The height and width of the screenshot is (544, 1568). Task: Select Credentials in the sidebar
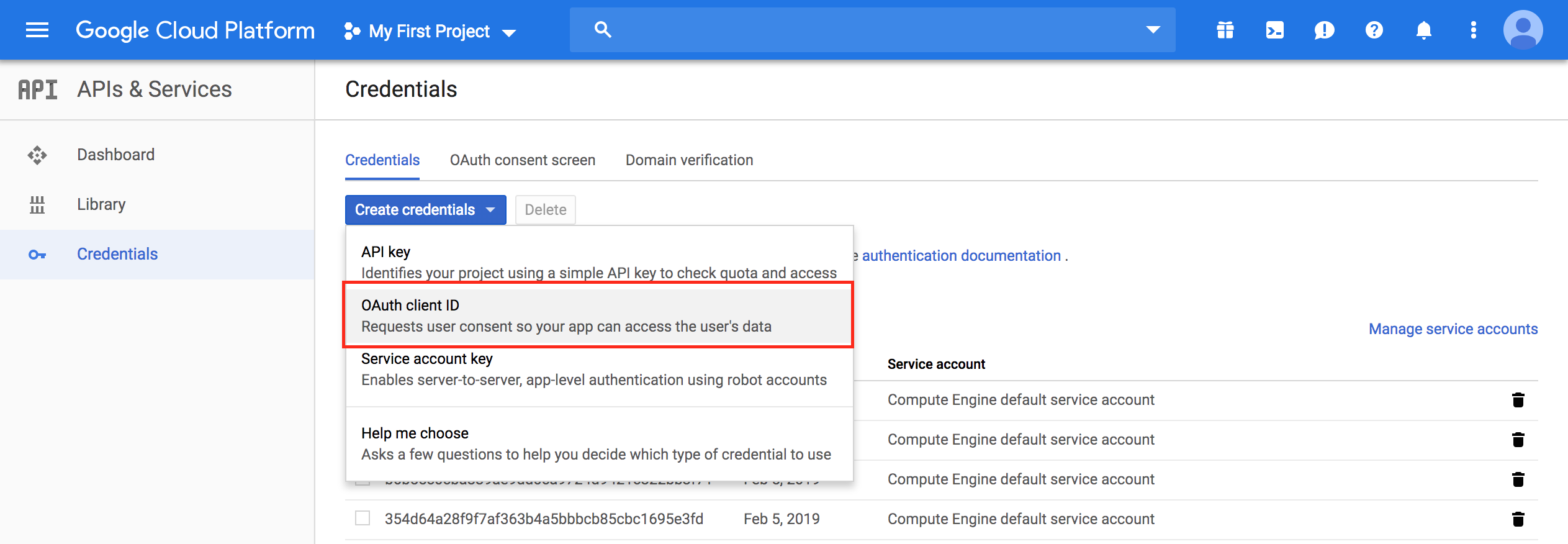coord(157,254)
